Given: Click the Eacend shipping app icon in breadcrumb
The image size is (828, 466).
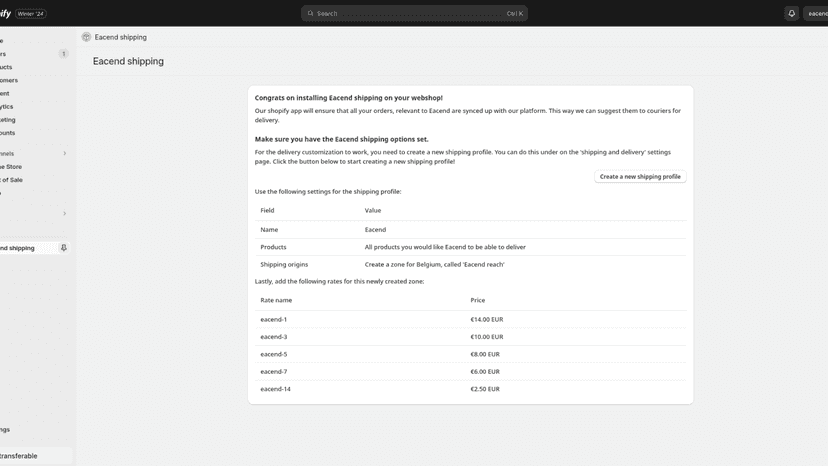Looking at the screenshot, I should (x=86, y=37).
